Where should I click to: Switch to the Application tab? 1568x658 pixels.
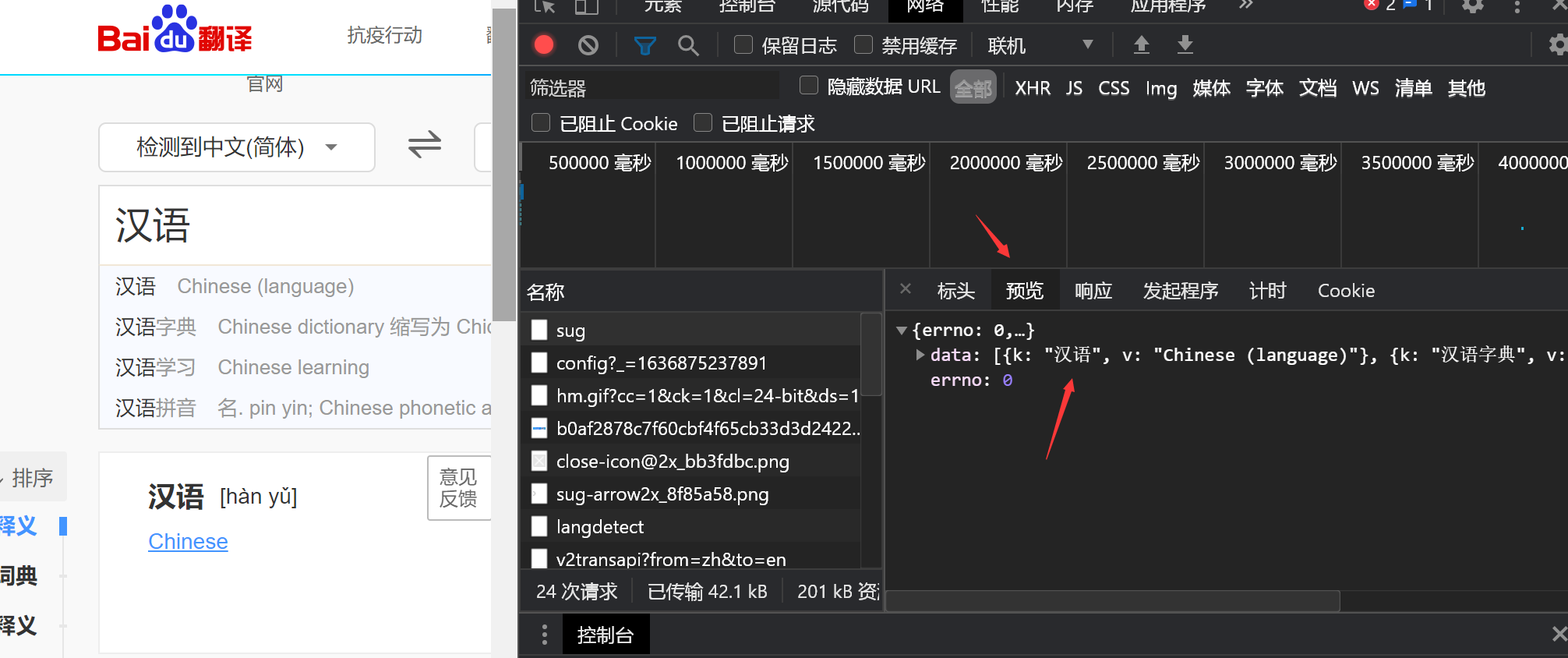point(1168,6)
